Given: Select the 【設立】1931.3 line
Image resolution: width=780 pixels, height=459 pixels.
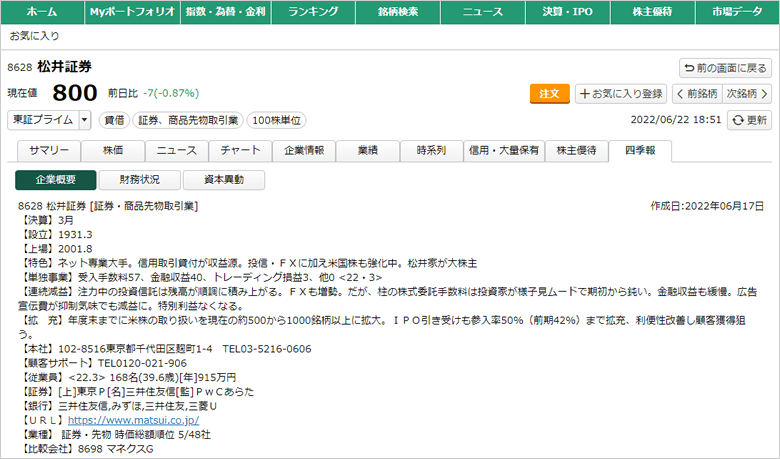Looking at the screenshot, I should (x=55, y=235).
